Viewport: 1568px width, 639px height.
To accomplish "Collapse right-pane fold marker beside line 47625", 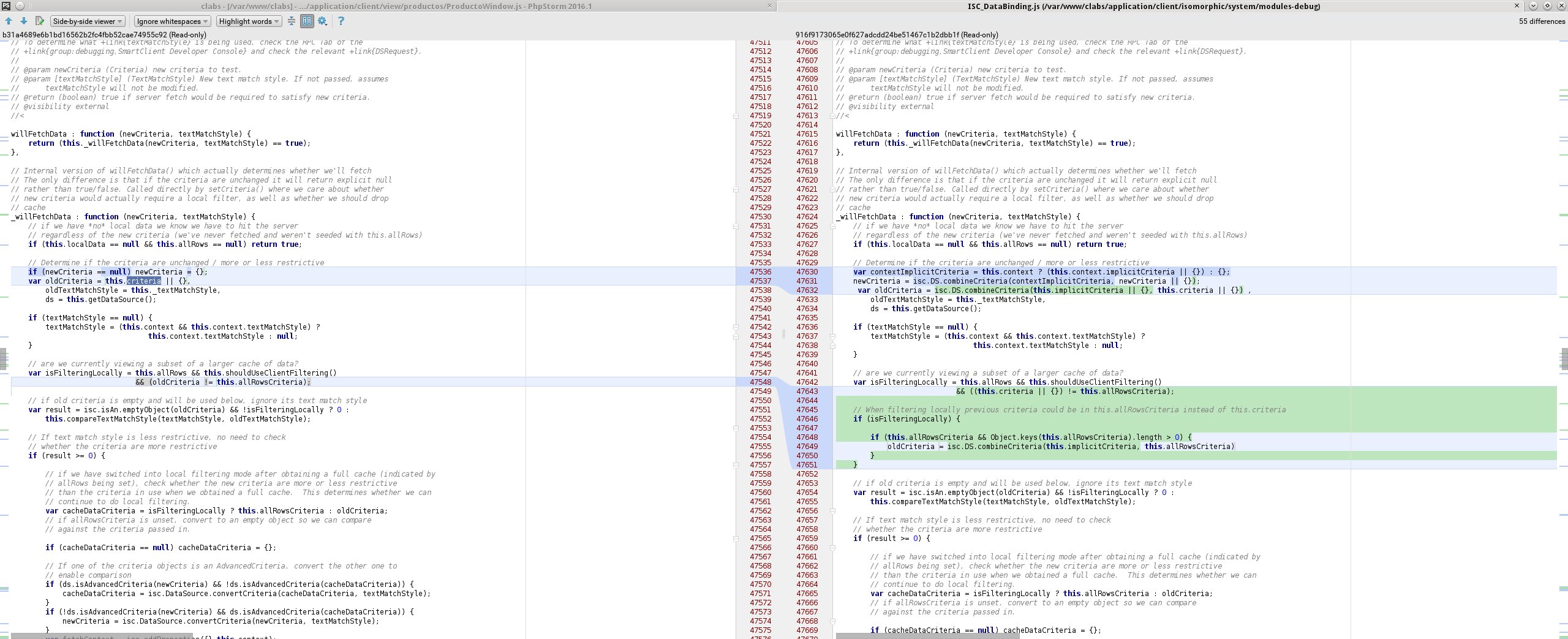I will [x=834, y=226].
